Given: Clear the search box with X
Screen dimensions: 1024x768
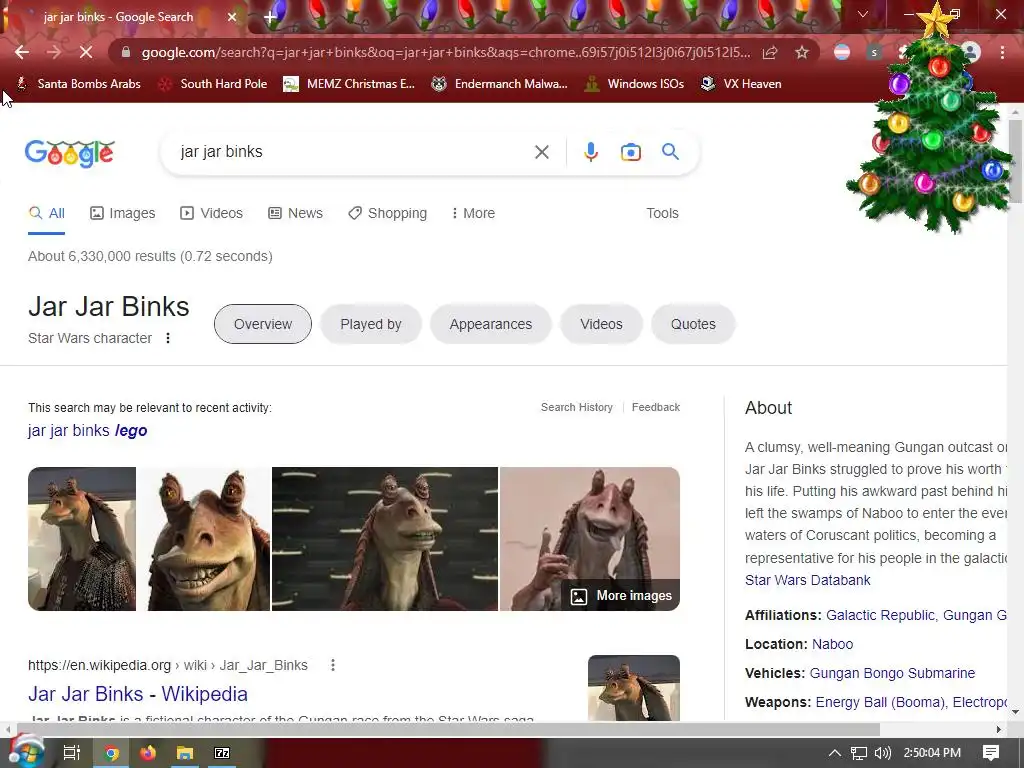Looking at the screenshot, I should coord(541,152).
